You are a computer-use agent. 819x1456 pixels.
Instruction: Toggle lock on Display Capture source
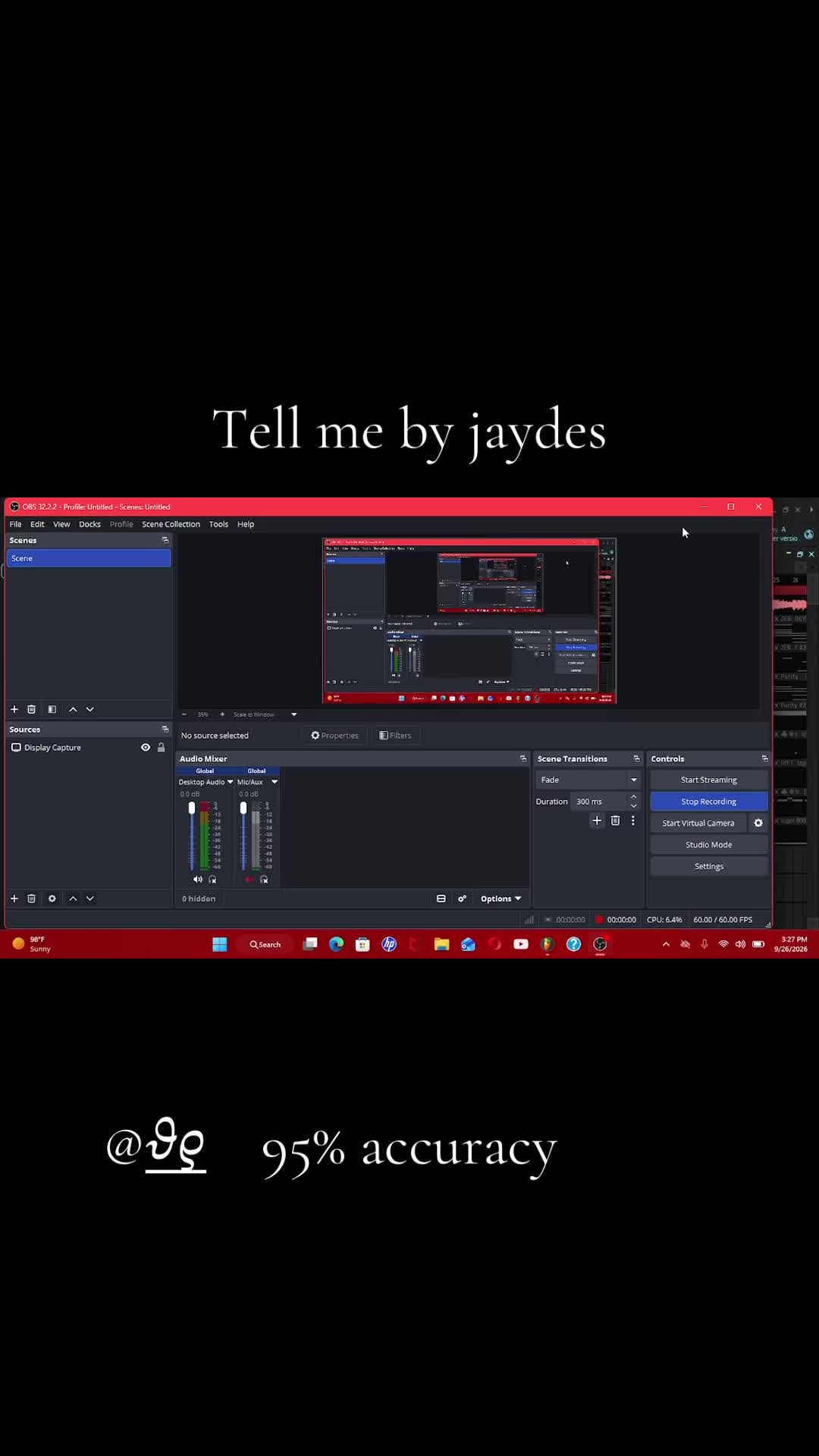(x=161, y=747)
